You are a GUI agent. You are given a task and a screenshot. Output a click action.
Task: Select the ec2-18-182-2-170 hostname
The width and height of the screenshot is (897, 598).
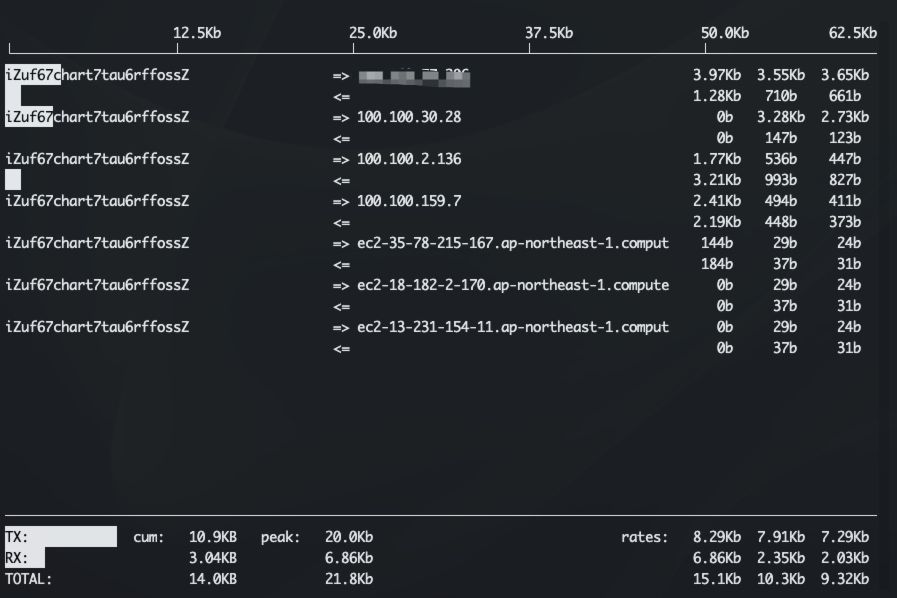click(x=512, y=285)
